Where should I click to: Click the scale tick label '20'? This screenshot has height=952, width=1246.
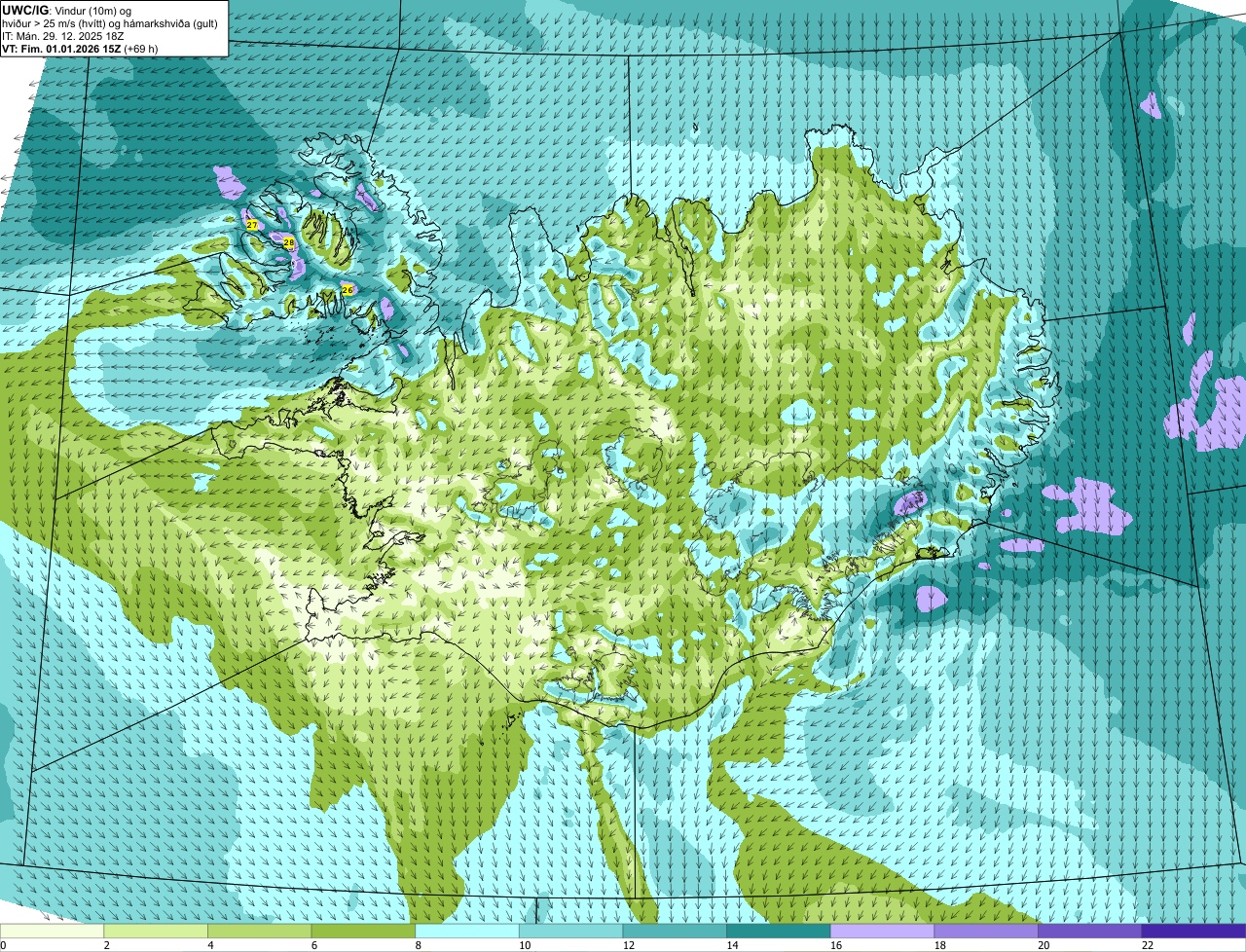click(1044, 945)
